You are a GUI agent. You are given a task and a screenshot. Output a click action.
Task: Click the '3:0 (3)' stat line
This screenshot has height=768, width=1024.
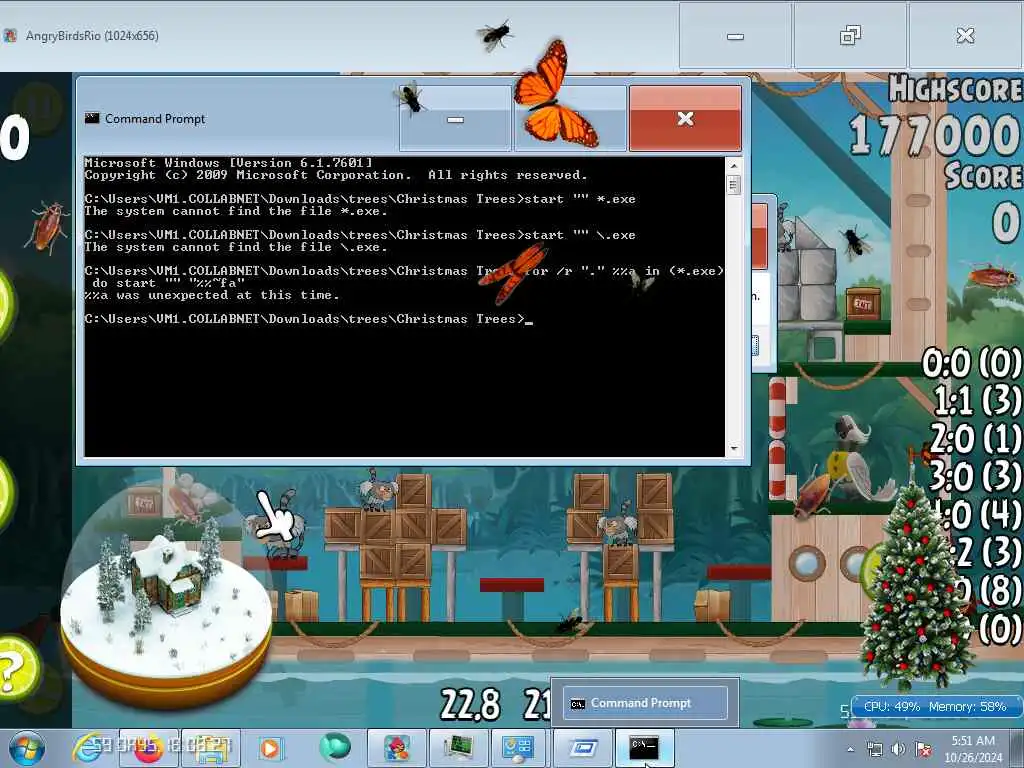point(974,476)
